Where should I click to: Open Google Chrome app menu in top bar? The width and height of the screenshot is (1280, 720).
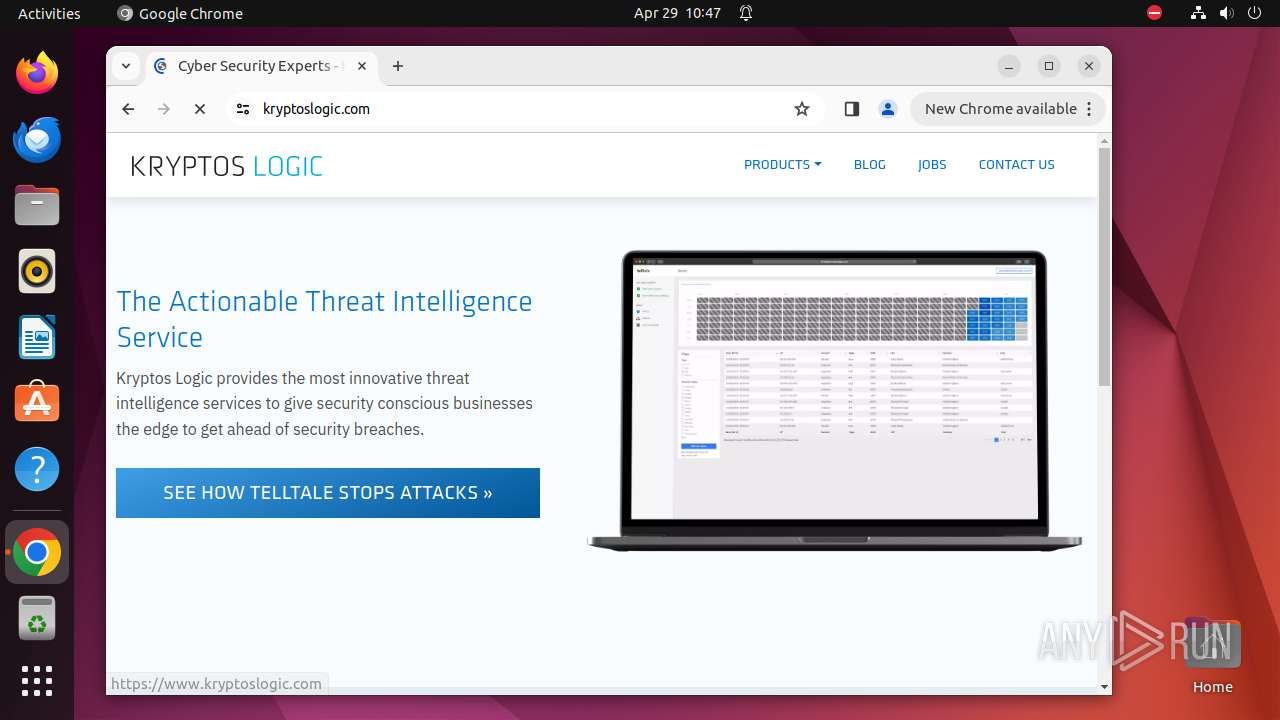click(x=180, y=13)
